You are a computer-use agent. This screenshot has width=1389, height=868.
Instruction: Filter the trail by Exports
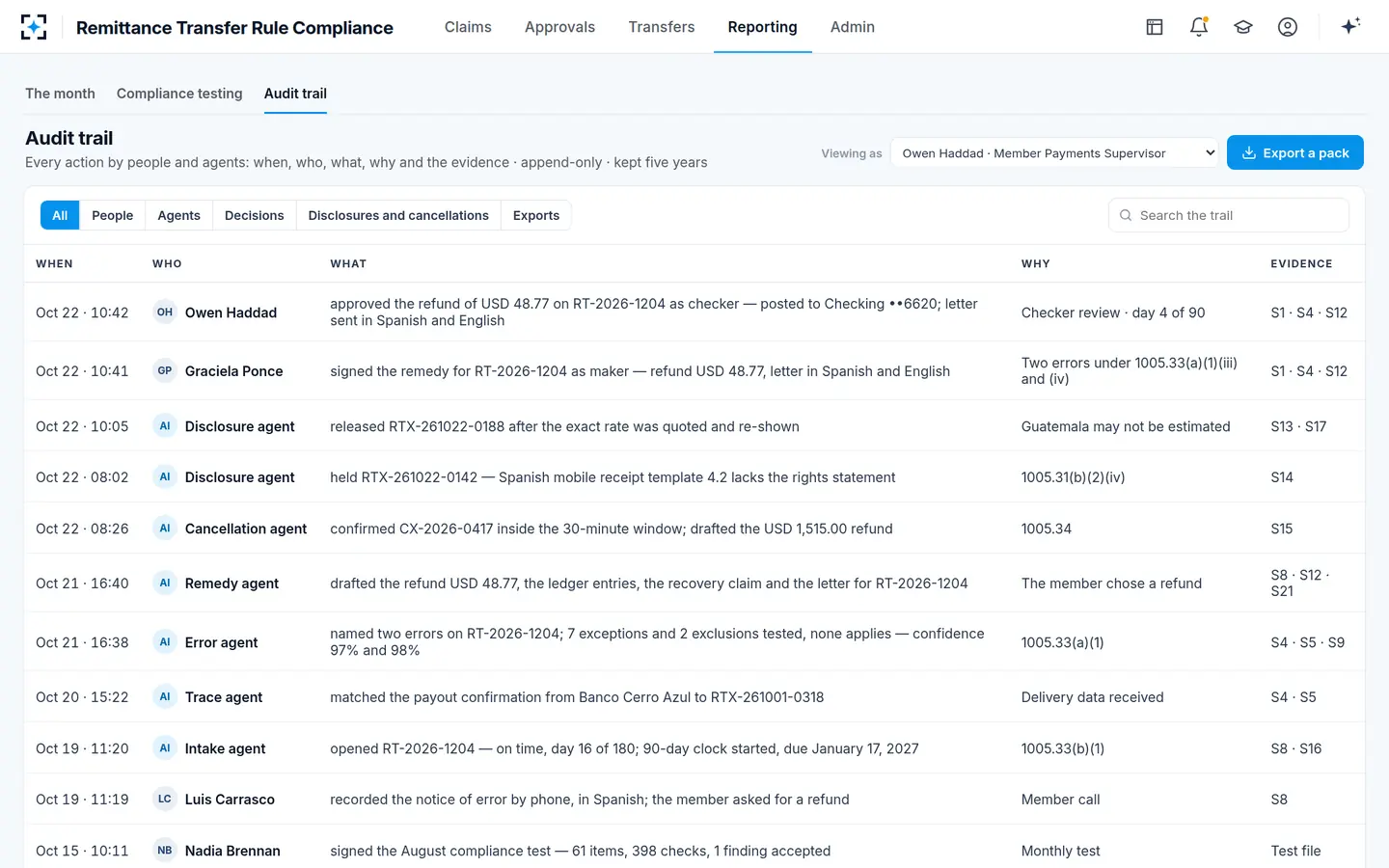click(x=536, y=215)
